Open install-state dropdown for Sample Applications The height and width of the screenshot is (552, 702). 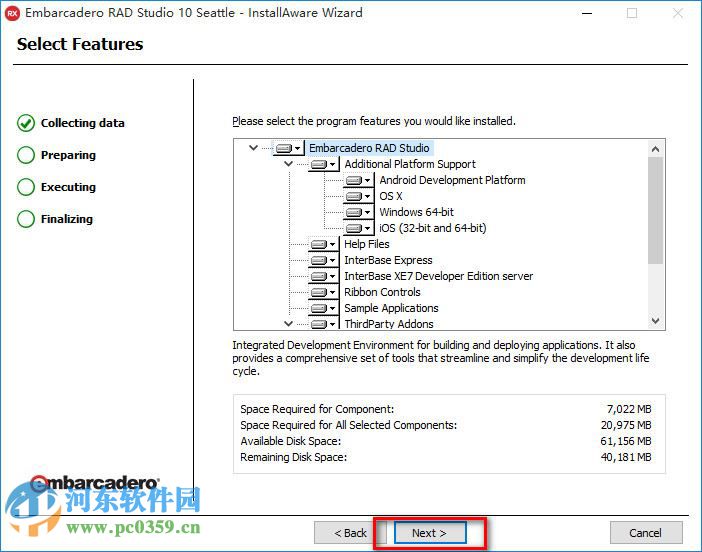(x=323, y=308)
